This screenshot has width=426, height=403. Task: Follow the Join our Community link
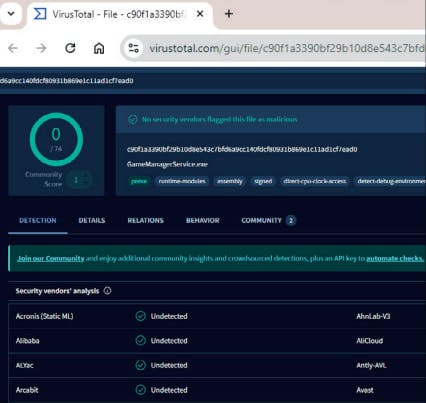51,258
